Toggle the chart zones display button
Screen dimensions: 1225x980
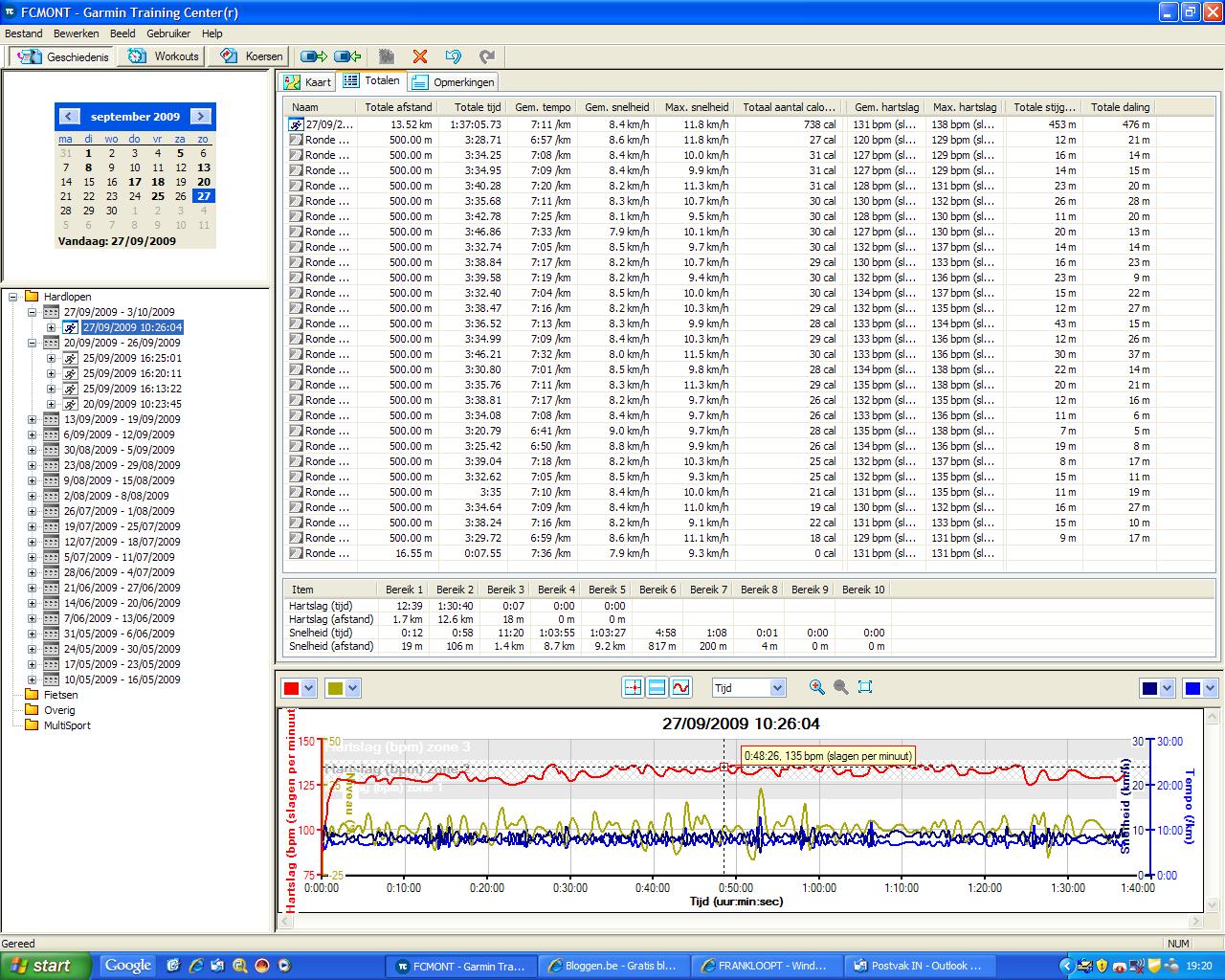(x=657, y=687)
